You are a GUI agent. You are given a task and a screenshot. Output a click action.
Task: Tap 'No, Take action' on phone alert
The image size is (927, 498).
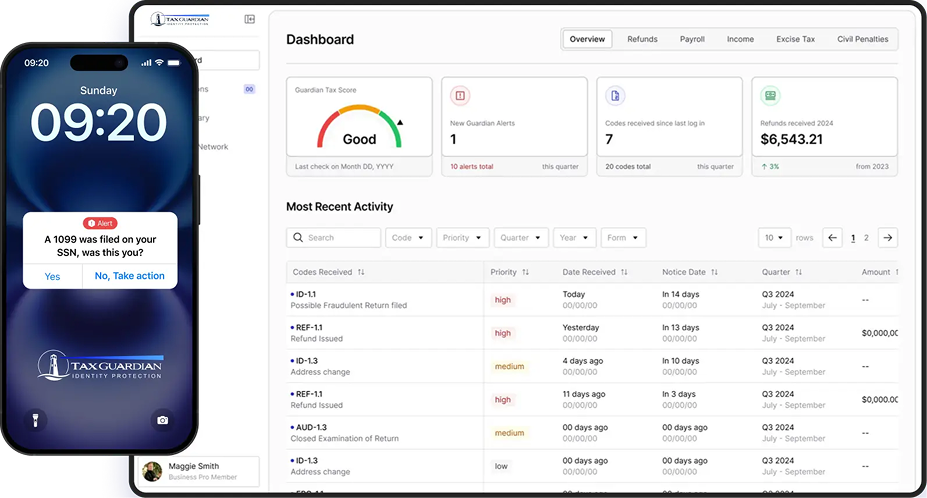pyautogui.click(x=130, y=276)
